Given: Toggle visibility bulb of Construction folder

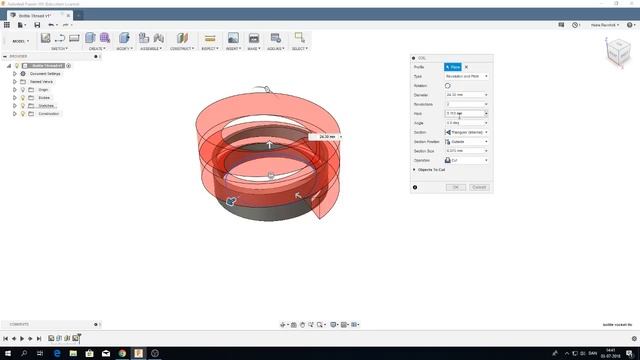Looking at the screenshot, I should pos(23,114).
